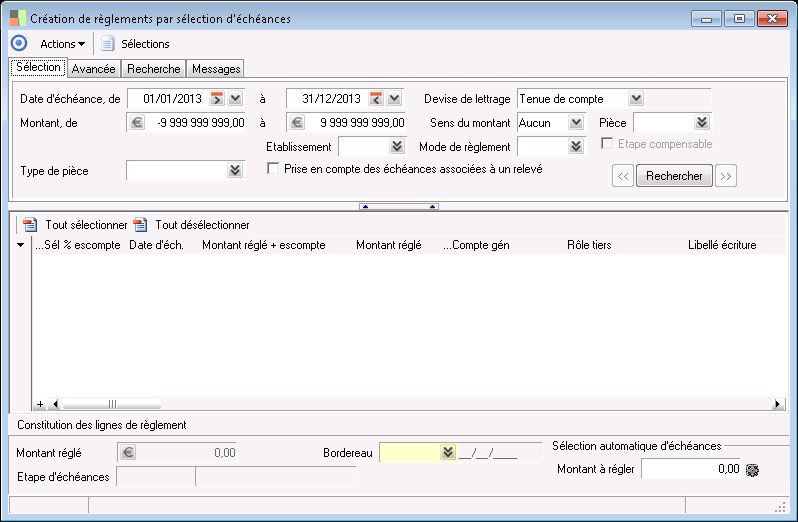Click orange arrow icon beside 01/01/2013
Screen dimensions: 798x522
(217, 98)
